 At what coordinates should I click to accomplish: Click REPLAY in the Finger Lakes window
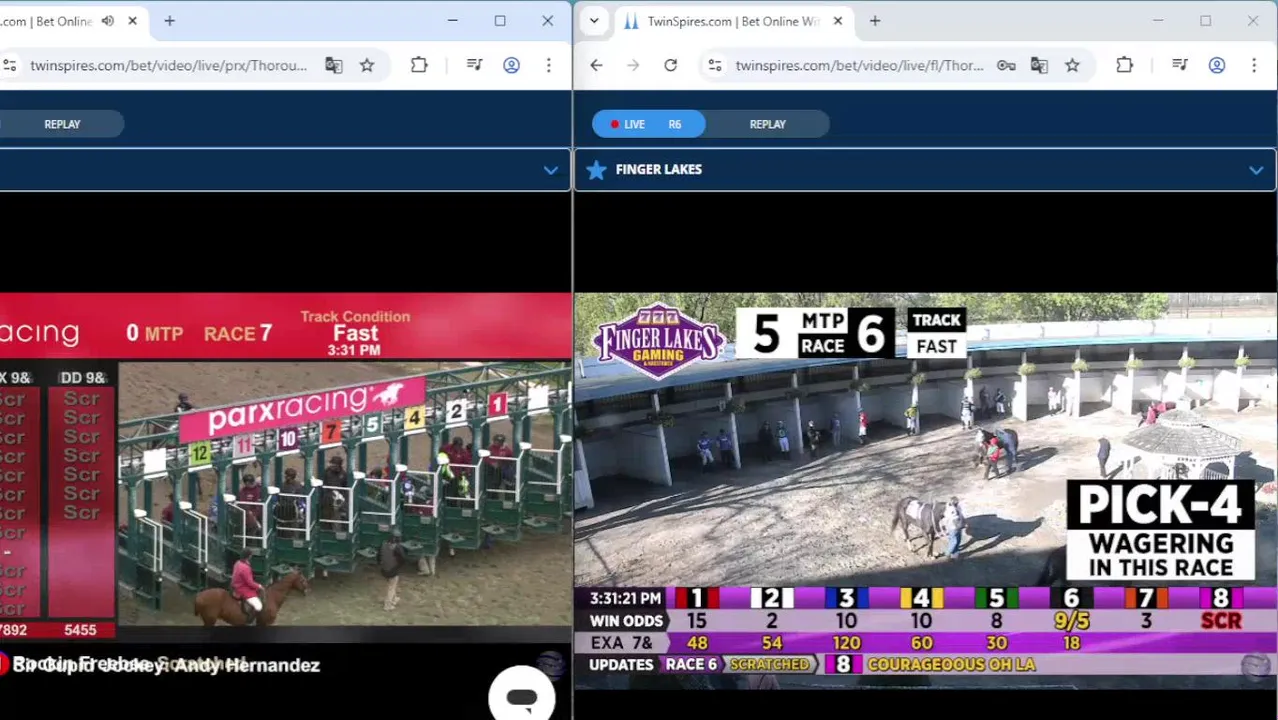pos(768,124)
